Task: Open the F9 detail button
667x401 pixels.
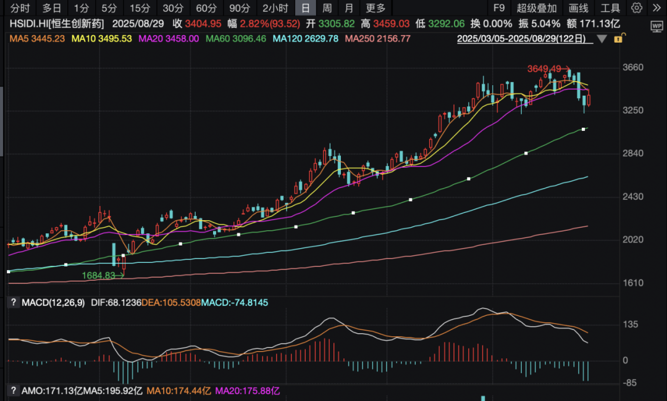Action: pyautogui.click(x=499, y=8)
